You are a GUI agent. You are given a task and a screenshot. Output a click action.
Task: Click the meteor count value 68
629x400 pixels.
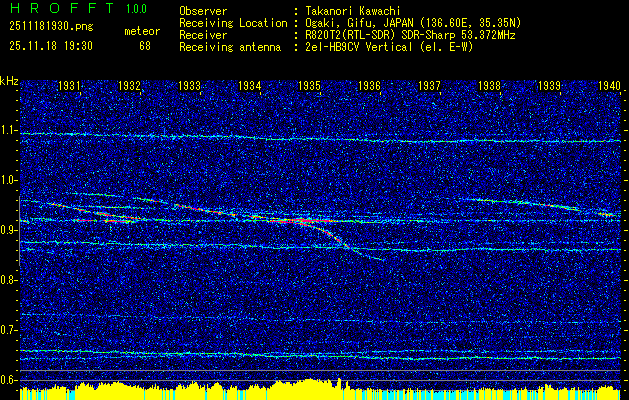[145, 46]
